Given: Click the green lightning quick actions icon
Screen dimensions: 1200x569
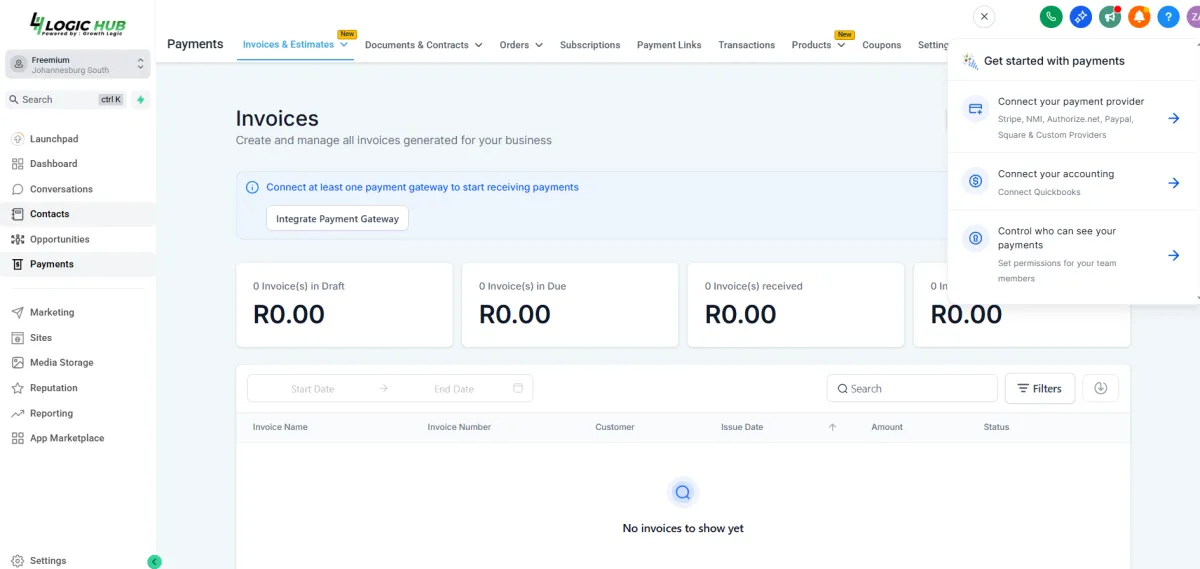Looking at the screenshot, I should point(141,100).
